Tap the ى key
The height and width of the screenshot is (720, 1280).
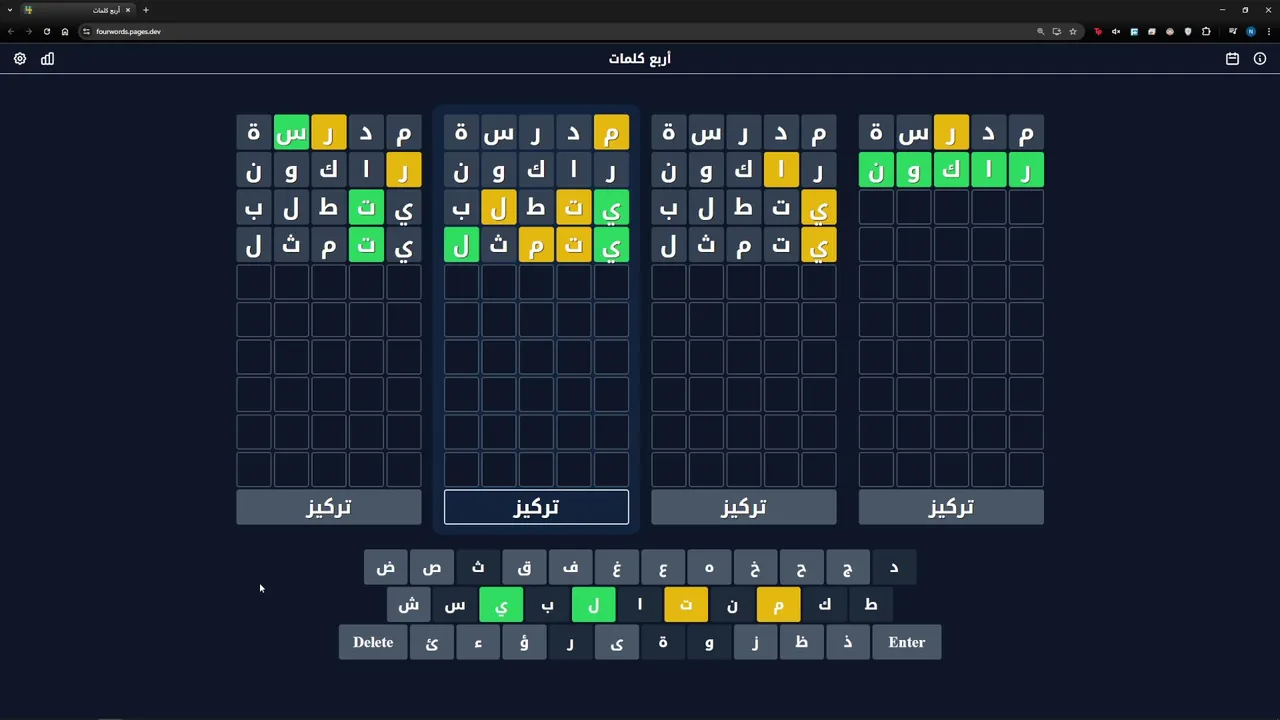point(617,642)
